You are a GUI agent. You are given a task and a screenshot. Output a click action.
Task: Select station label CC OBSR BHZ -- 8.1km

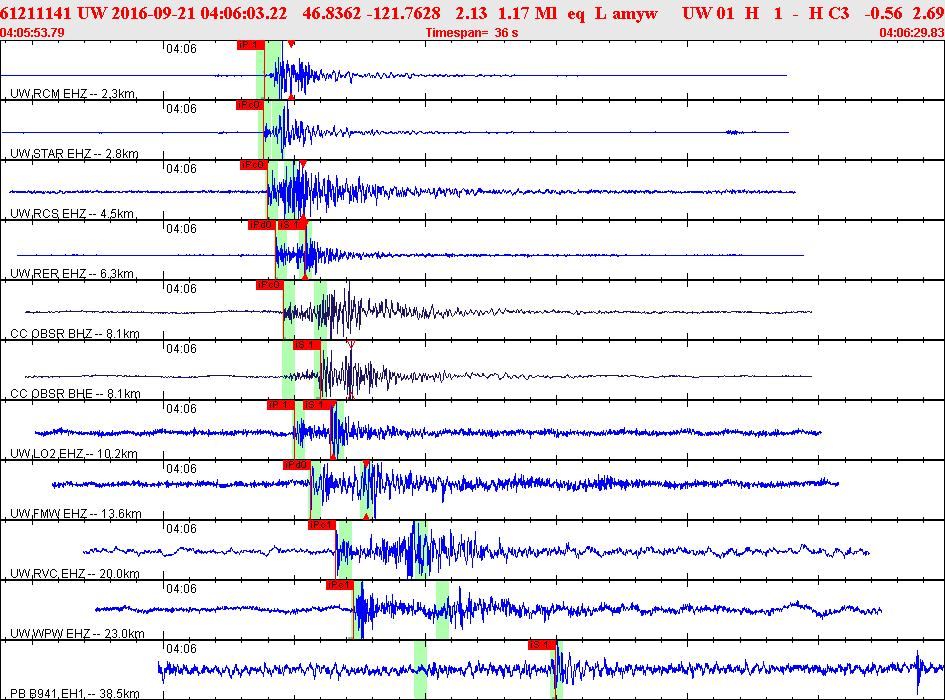[x=75, y=333]
